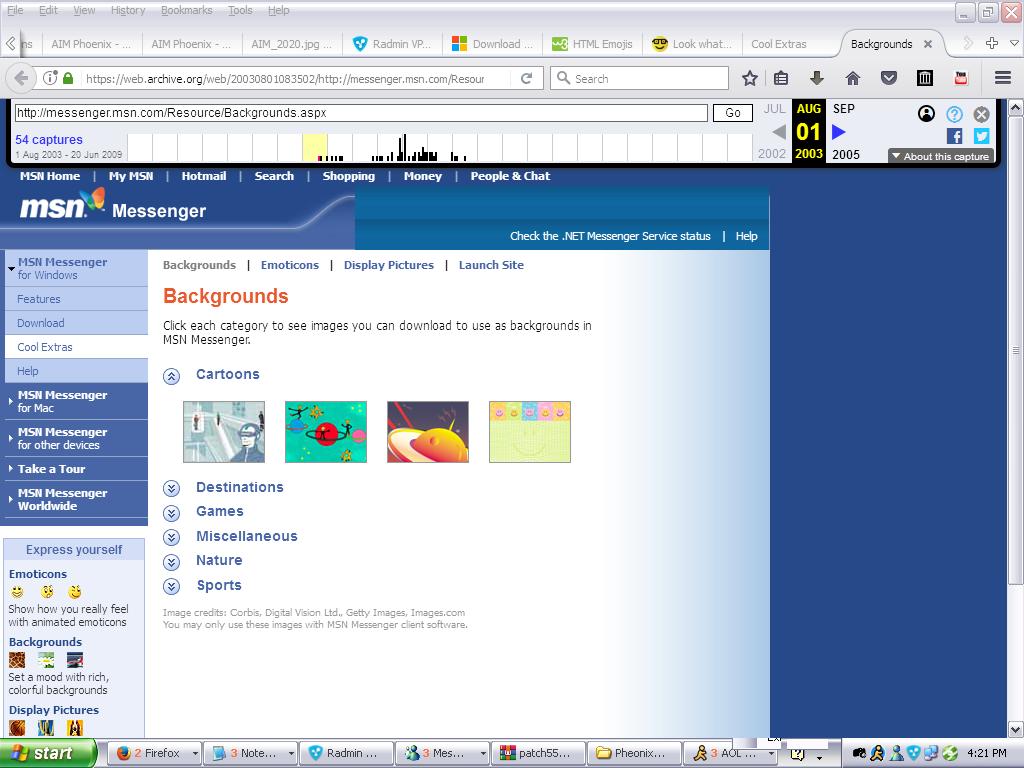1024x768 pixels.
Task: Switch to the AIM_2020.jpg tab
Action: pos(291,44)
